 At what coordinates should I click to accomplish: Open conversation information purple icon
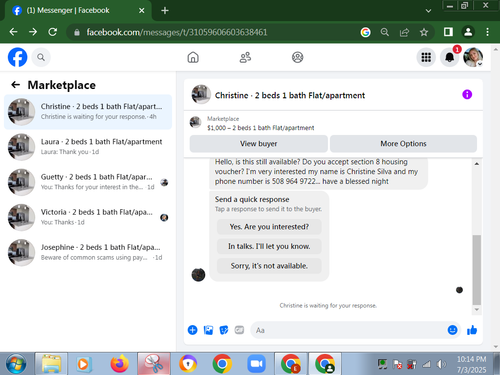click(467, 95)
